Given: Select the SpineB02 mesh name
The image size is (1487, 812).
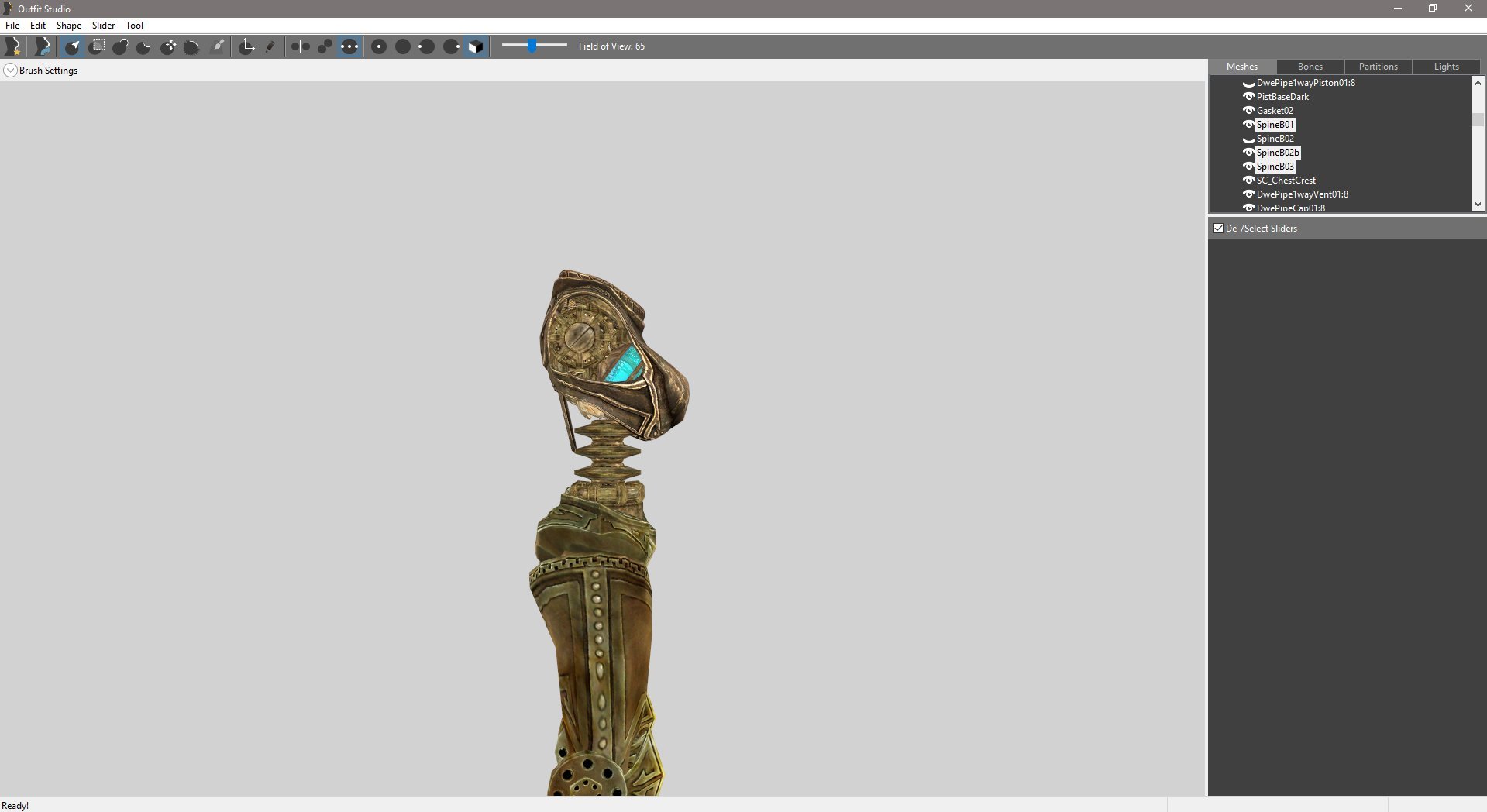Looking at the screenshot, I should click(x=1275, y=139).
